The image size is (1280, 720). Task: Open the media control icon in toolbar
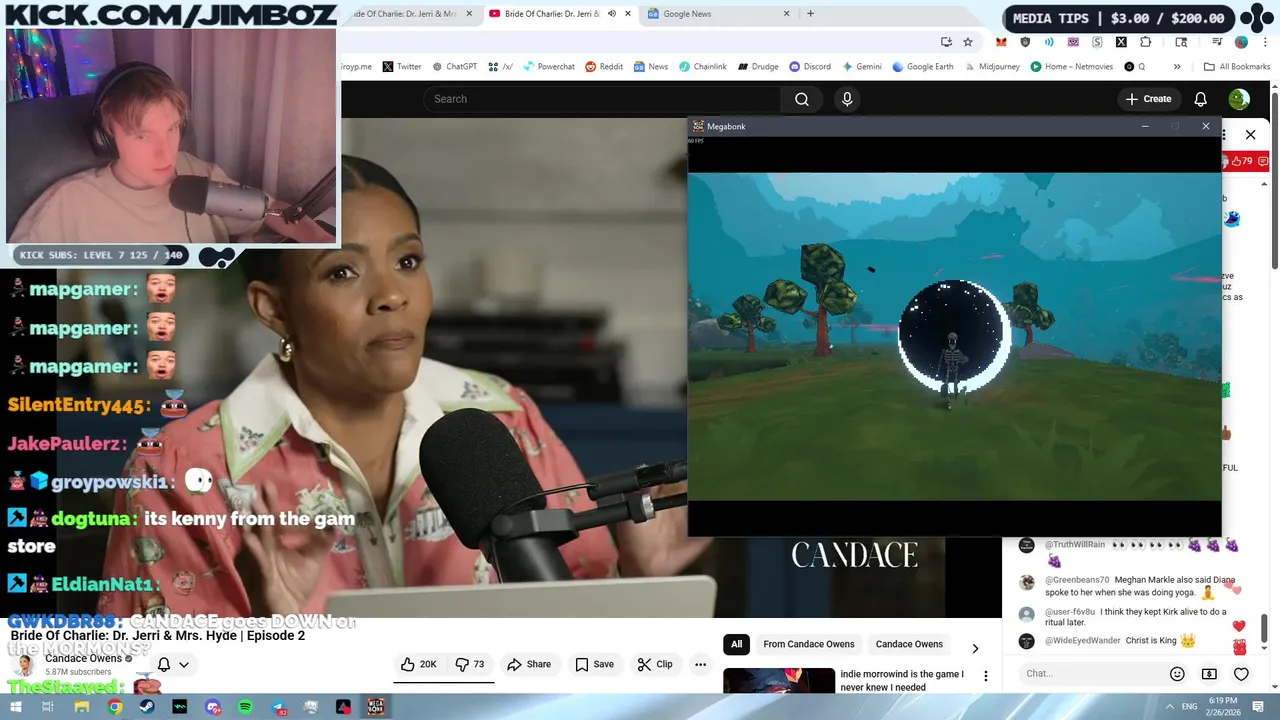pyautogui.click(x=1218, y=42)
